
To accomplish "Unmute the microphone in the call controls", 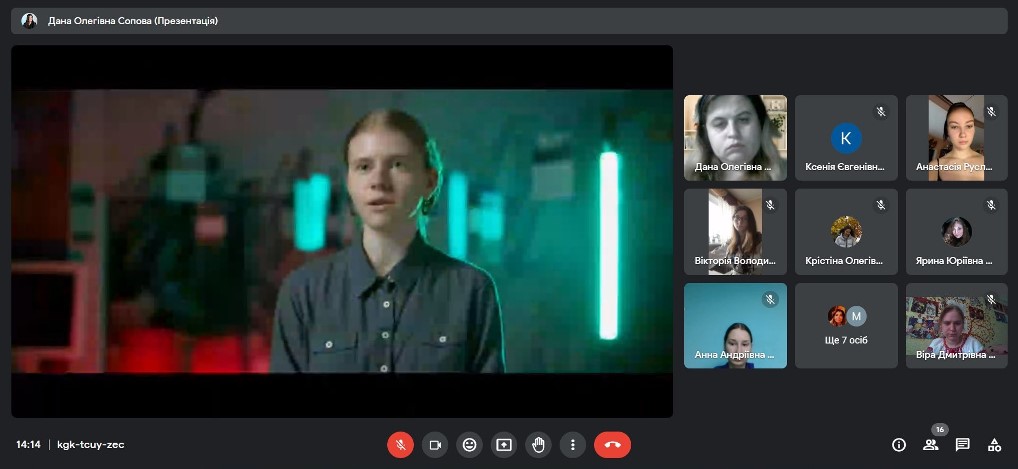I will (x=401, y=445).
